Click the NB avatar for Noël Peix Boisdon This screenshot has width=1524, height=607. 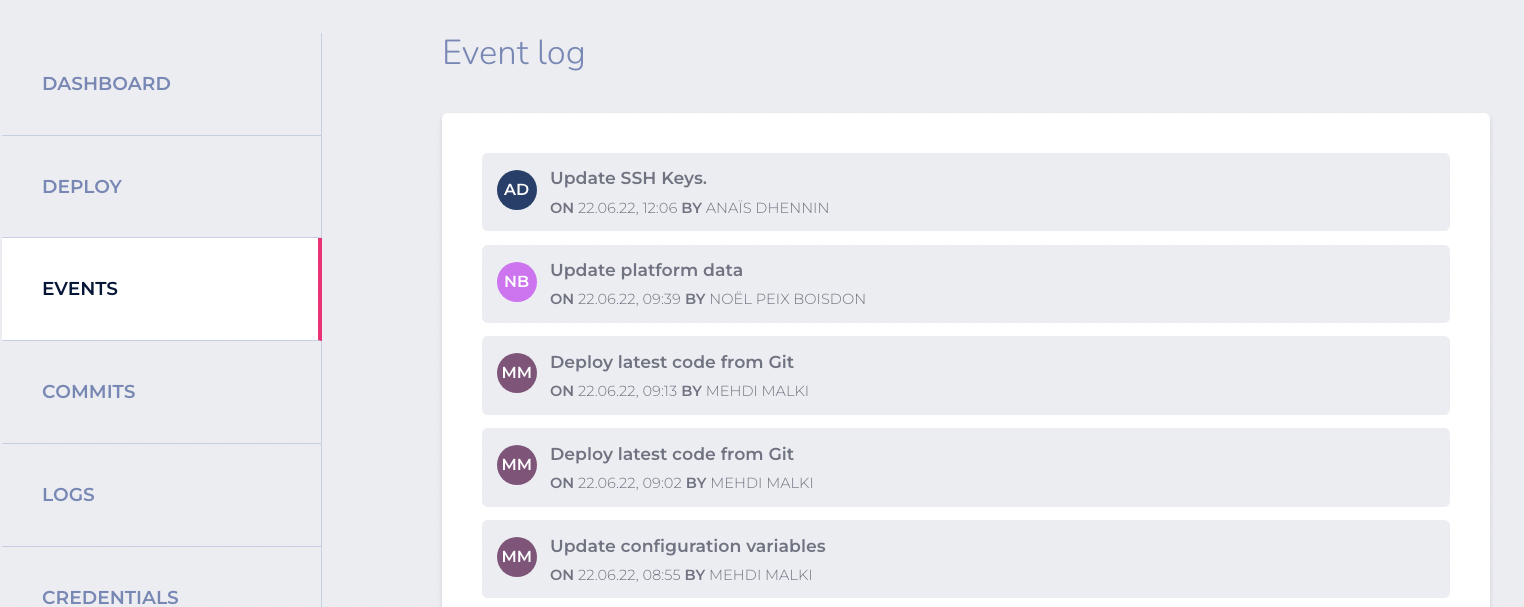point(517,282)
